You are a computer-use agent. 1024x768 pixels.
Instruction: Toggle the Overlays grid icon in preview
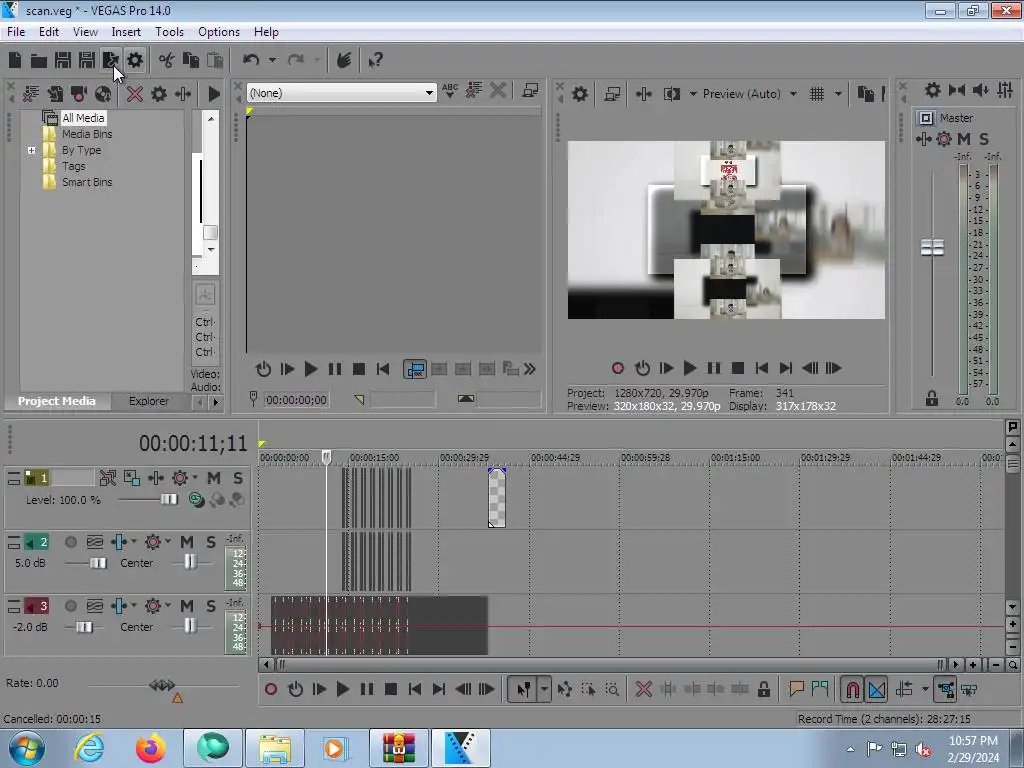(817, 94)
